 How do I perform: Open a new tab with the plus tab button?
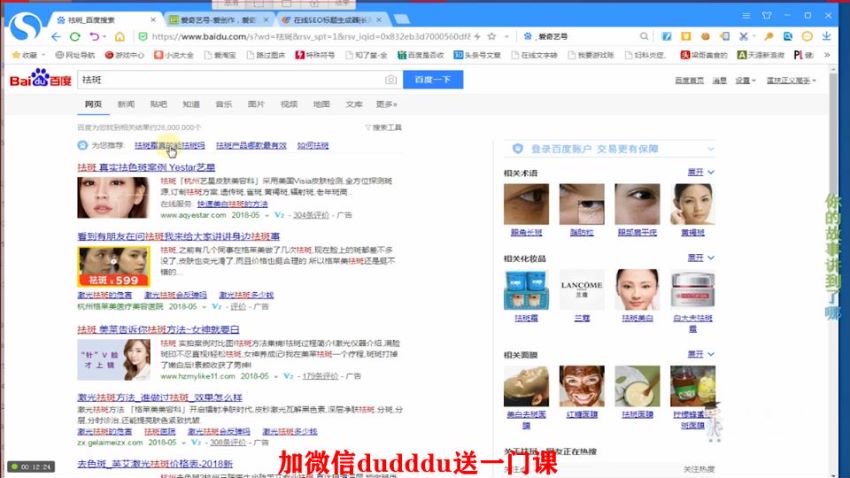(x=402, y=20)
